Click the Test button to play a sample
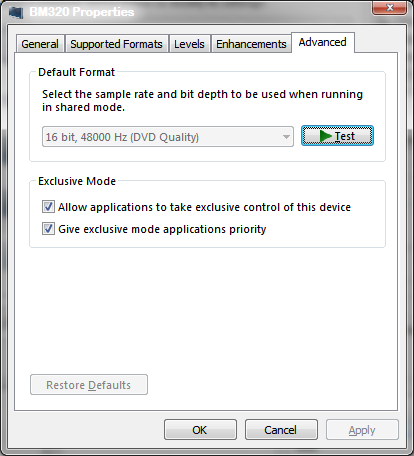 tap(337, 136)
